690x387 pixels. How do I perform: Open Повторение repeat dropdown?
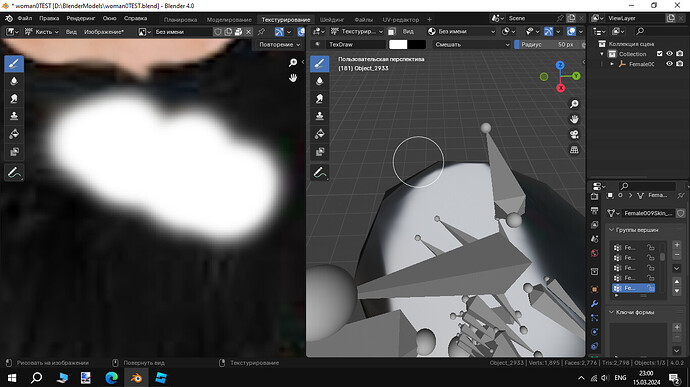pyautogui.click(x=279, y=44)
